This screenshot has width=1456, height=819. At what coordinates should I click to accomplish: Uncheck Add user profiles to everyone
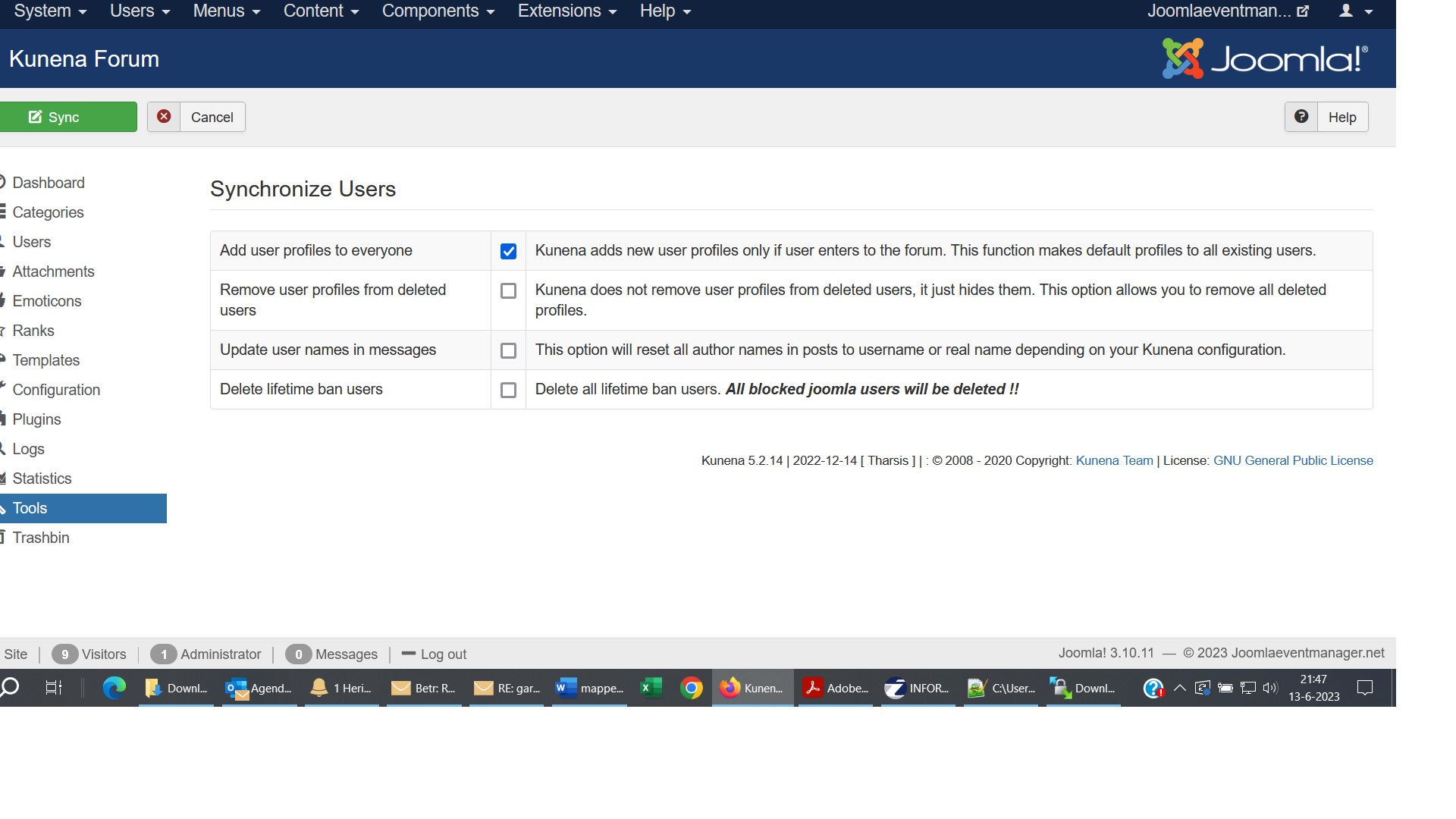(508, 251)
